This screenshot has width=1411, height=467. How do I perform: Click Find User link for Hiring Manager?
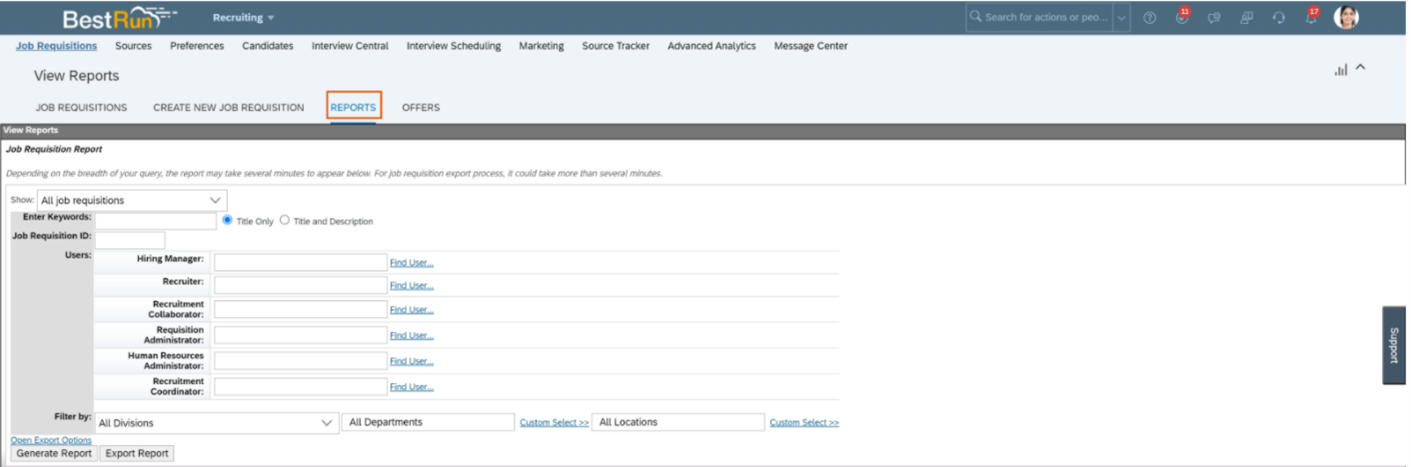[x=411, y=263]
